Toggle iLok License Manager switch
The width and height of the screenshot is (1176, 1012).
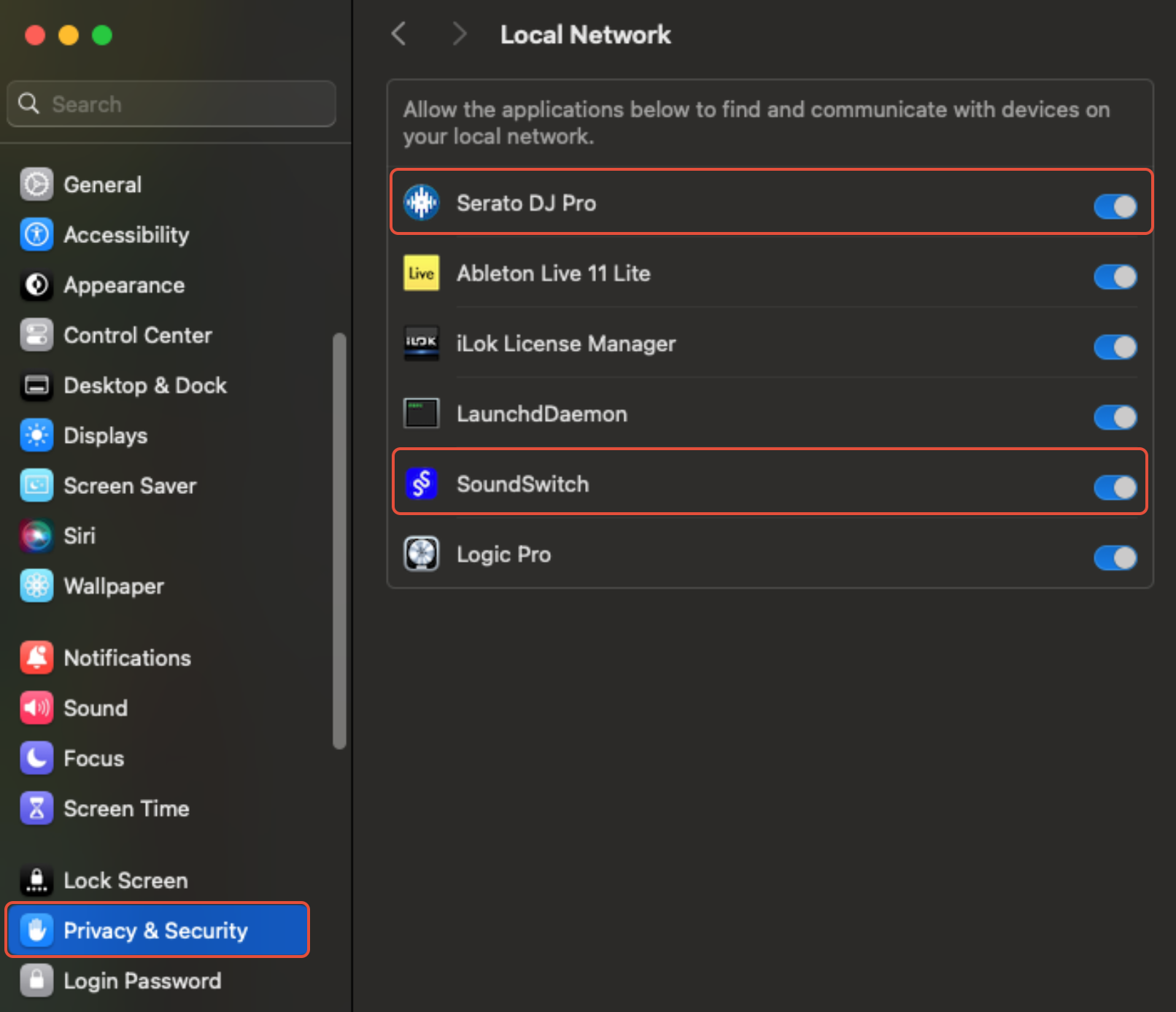tap(1115, 347)
